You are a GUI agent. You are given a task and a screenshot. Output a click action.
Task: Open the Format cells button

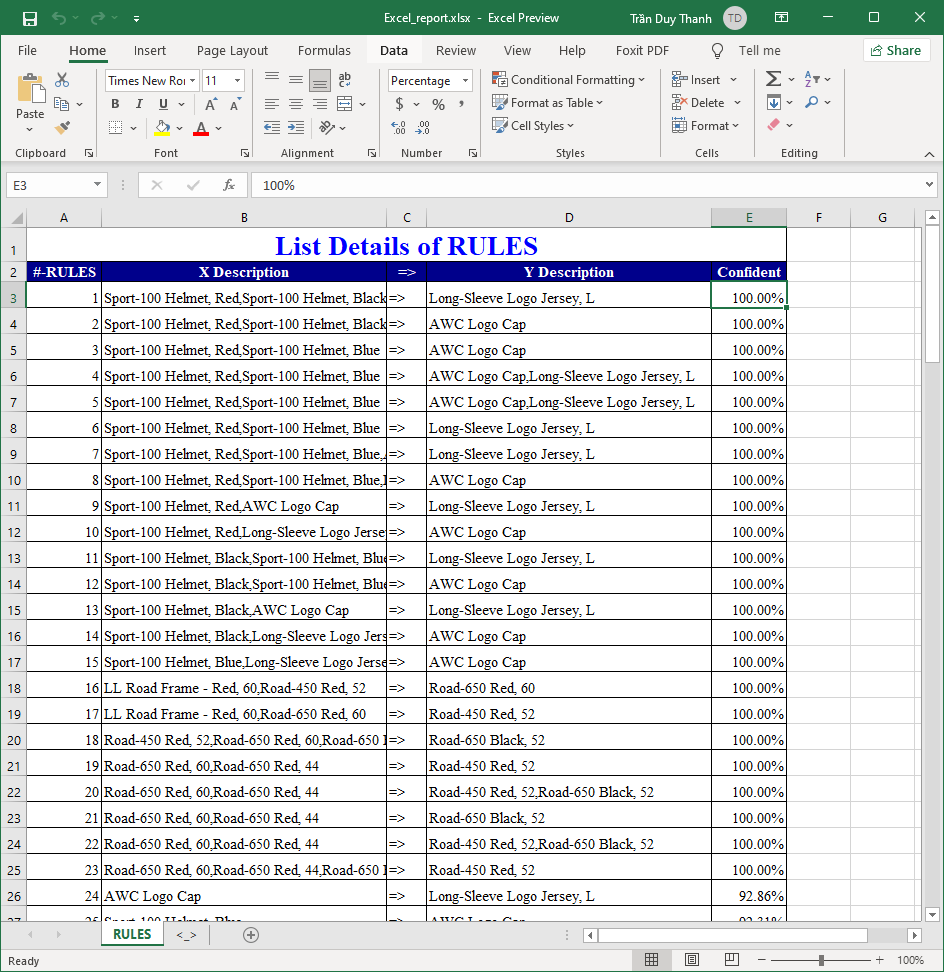[x=705, y=125]
